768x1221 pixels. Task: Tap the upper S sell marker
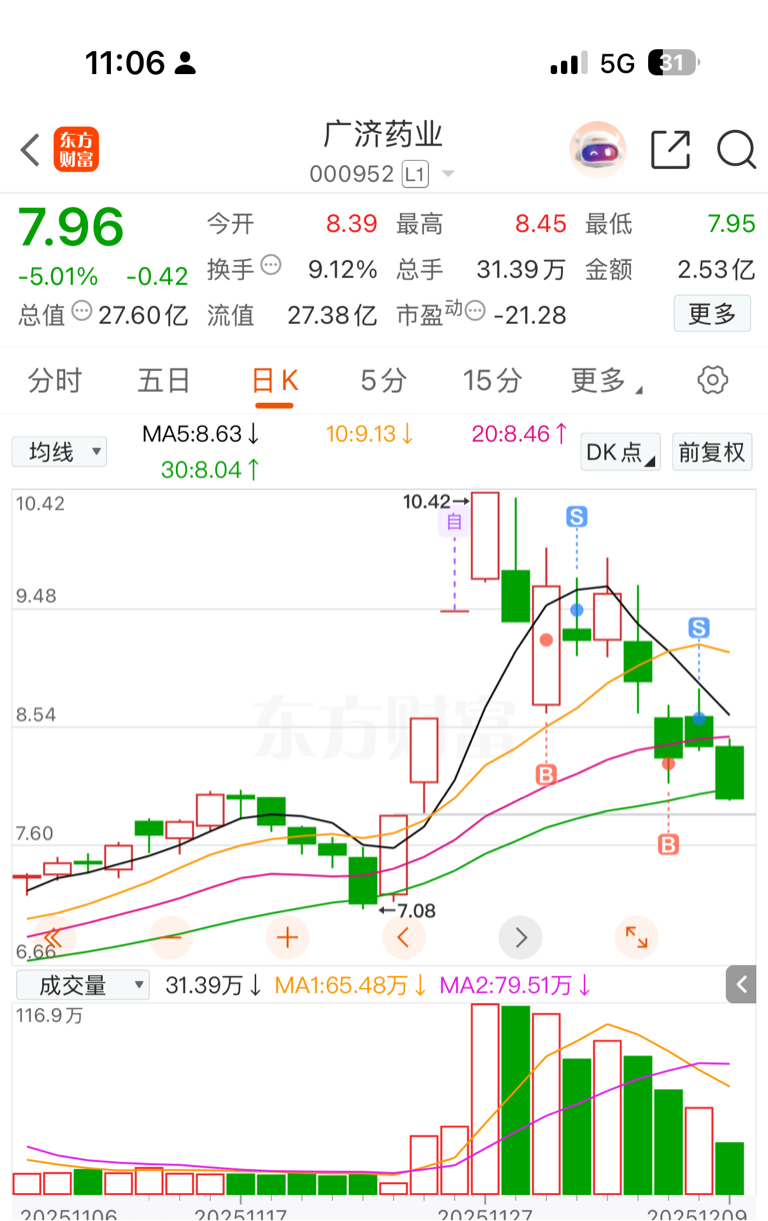[577, 517]
